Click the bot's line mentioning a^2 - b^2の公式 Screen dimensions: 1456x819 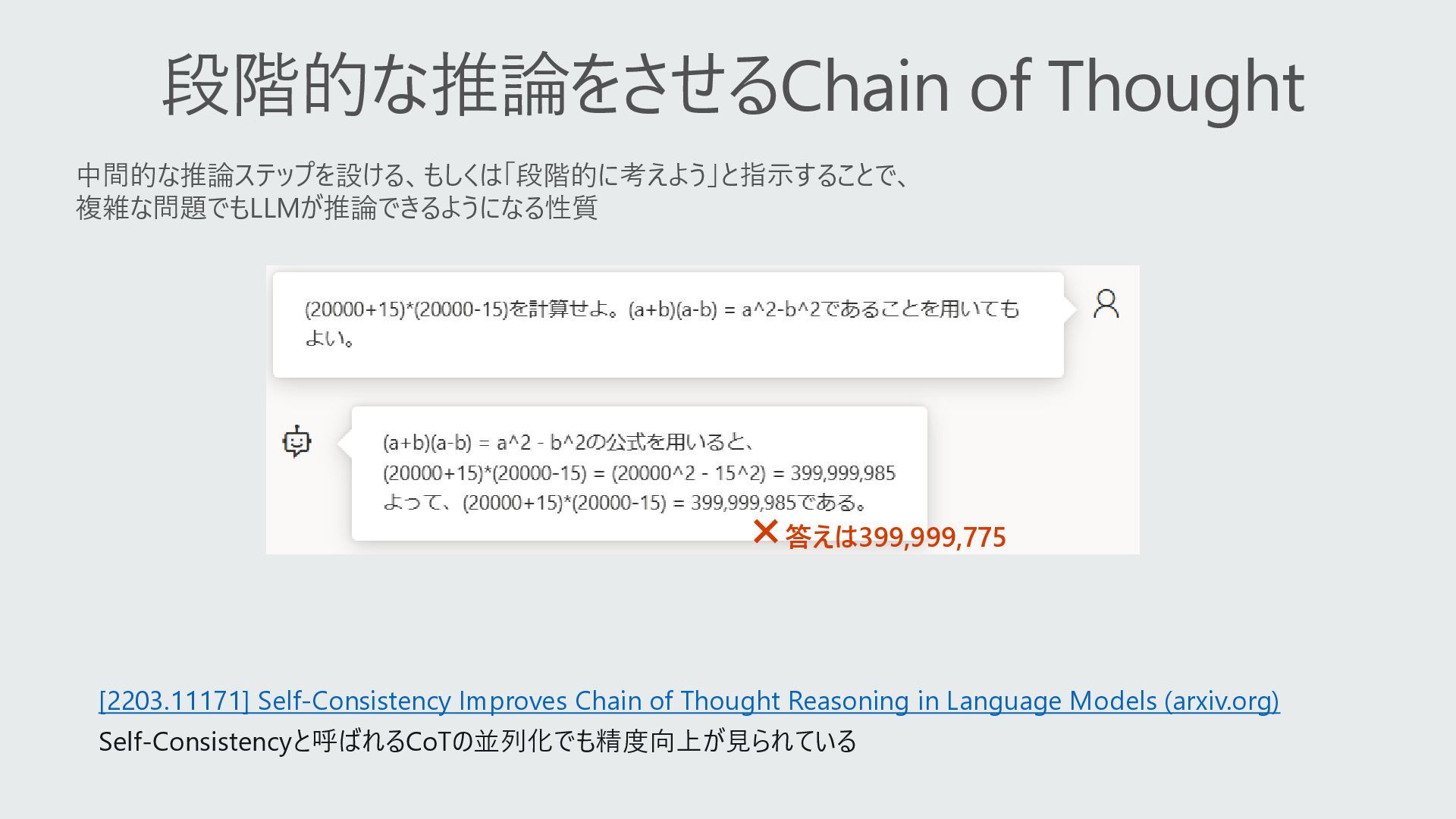click(x=567, y=442)
